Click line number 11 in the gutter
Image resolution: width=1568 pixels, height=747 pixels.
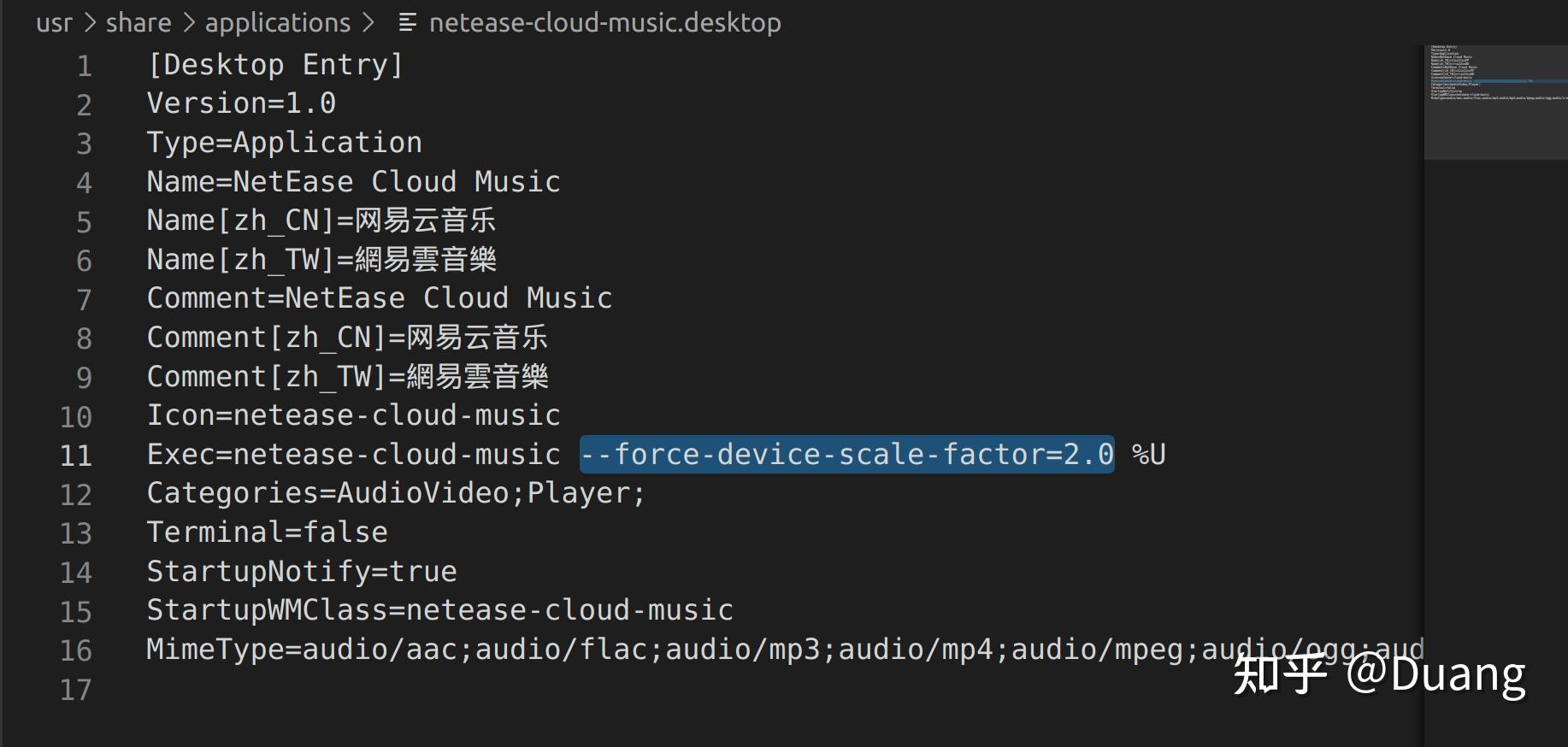click(76, 456)
